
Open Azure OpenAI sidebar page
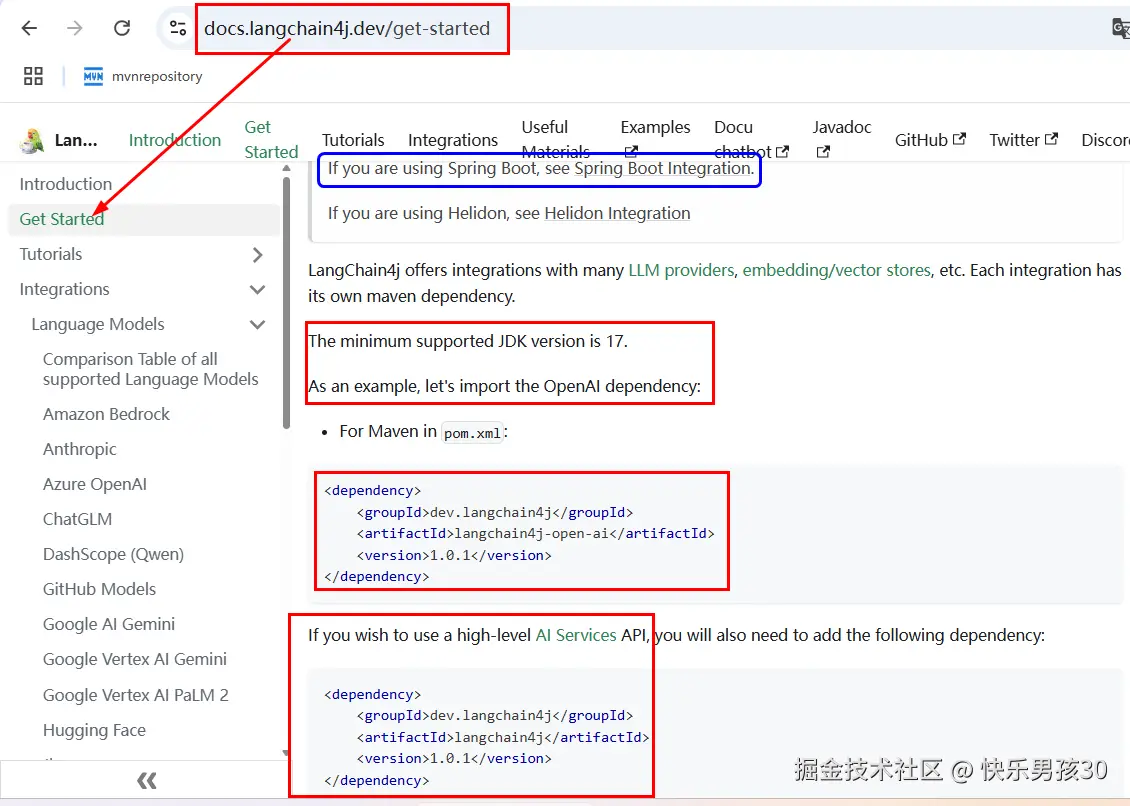pos(94,484)
